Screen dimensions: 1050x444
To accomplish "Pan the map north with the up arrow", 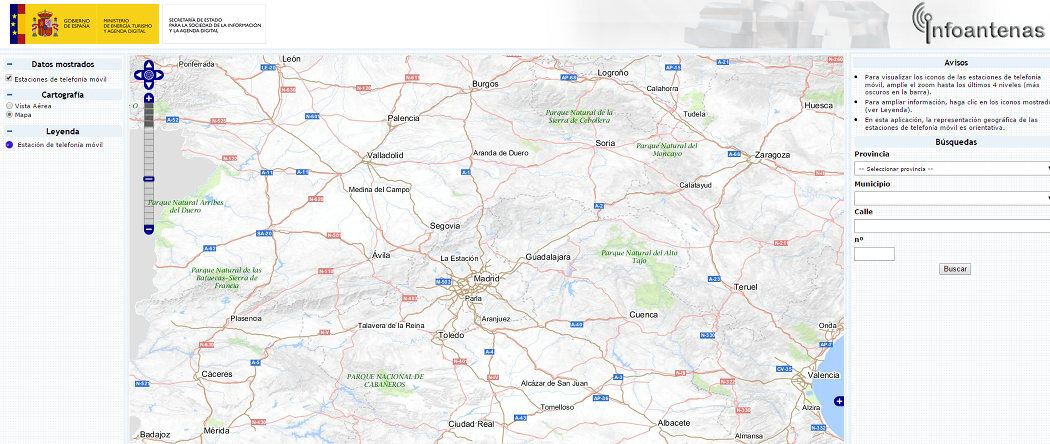I will pos(149,62).
